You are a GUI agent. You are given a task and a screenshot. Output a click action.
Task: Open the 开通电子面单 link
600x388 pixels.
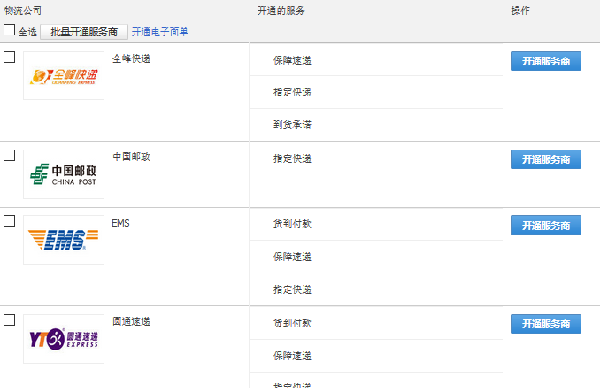pos(160,31)
